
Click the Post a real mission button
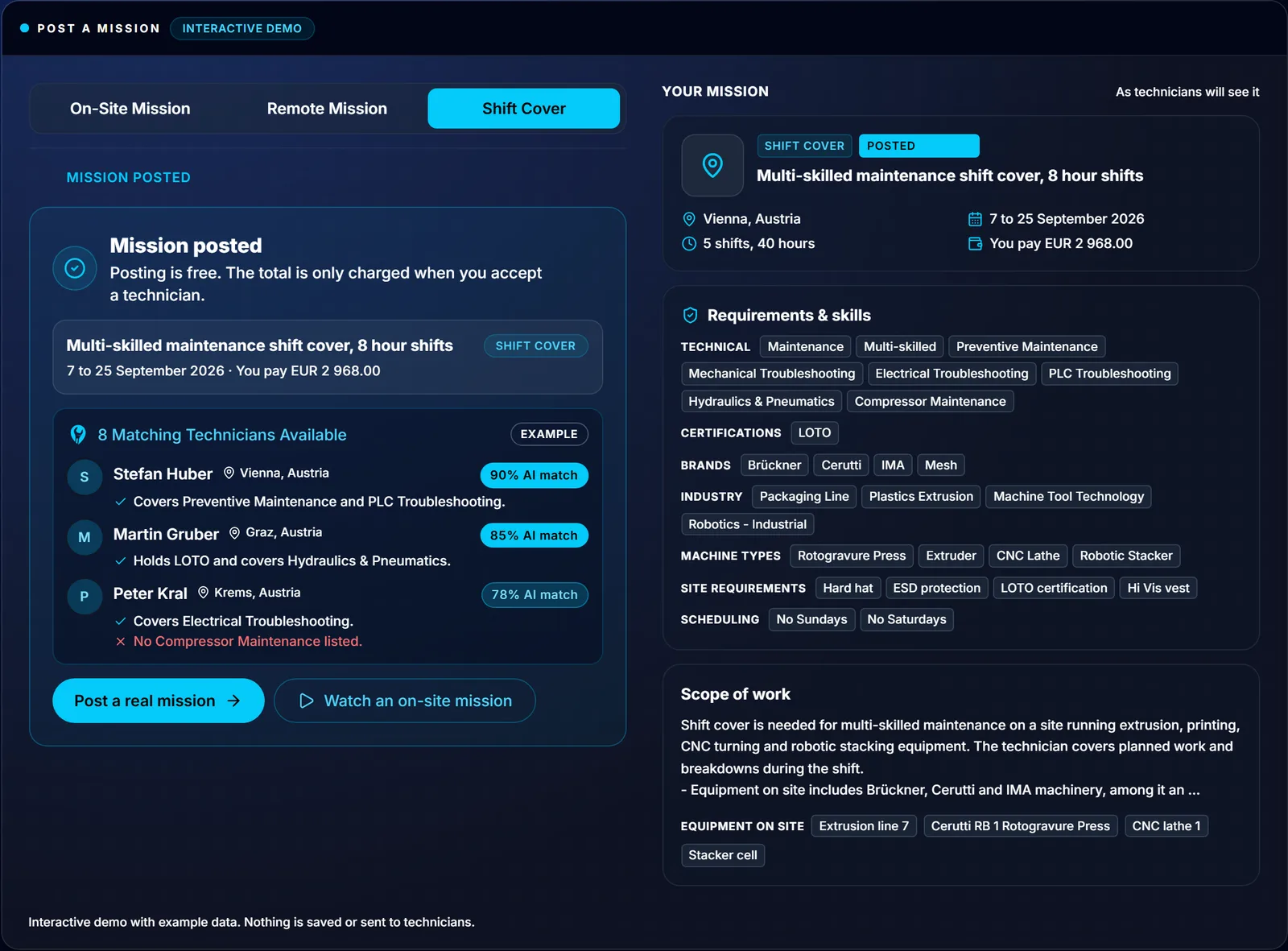[159, 701]
